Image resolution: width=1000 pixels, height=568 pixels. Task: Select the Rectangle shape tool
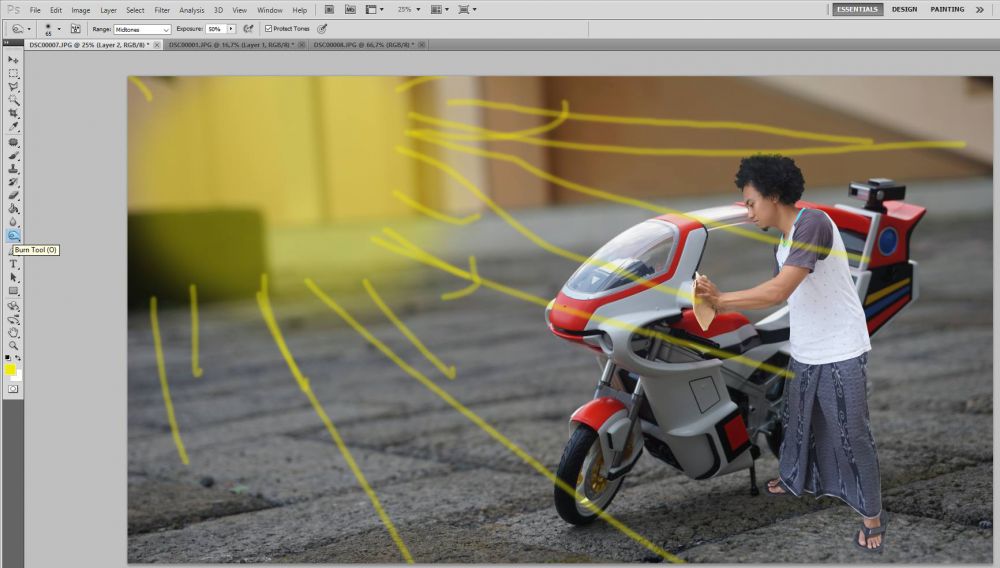click(x=13, y=291)
